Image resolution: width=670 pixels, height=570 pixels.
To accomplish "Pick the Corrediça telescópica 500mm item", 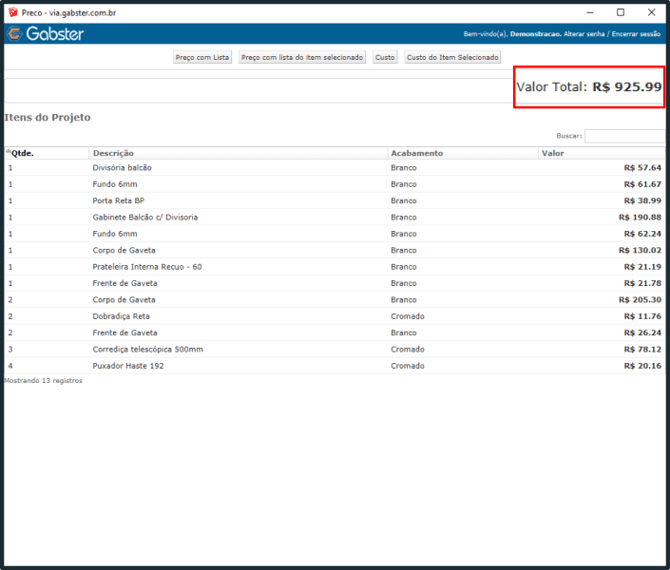I will tap(148, 349).
